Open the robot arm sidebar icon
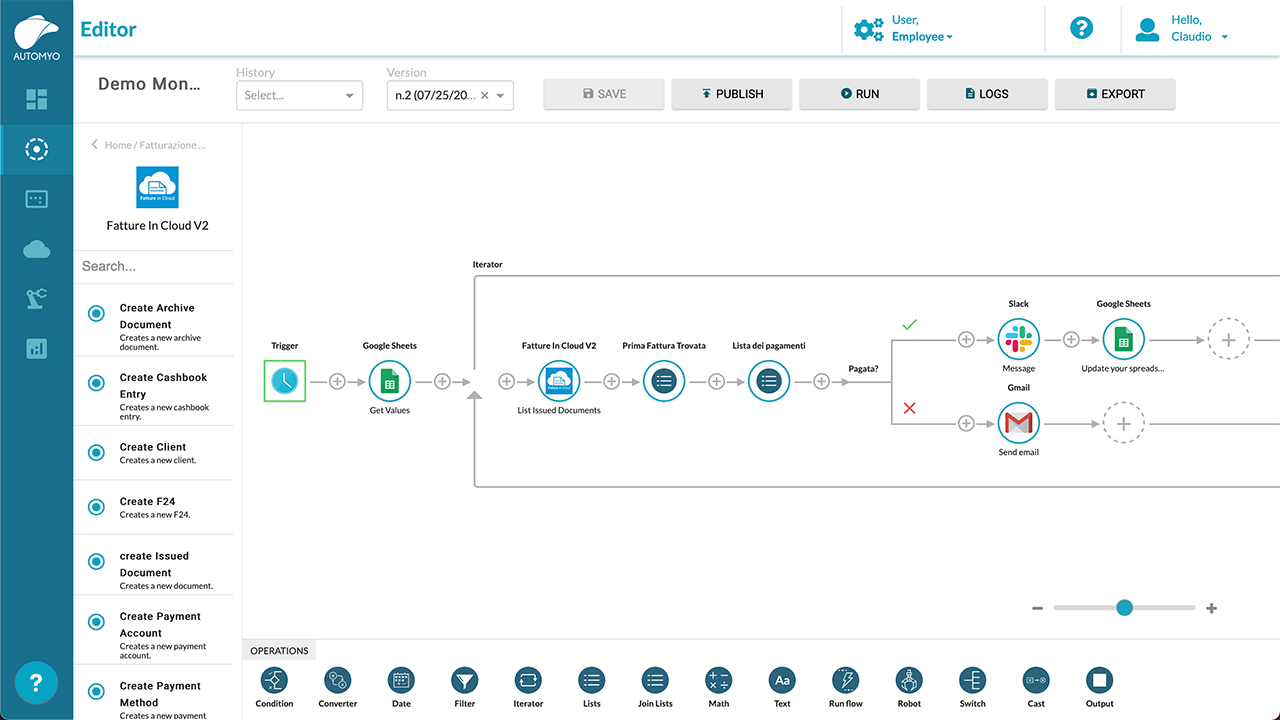The height and width of the screenshot is (720, 1280). pos(37,298)
